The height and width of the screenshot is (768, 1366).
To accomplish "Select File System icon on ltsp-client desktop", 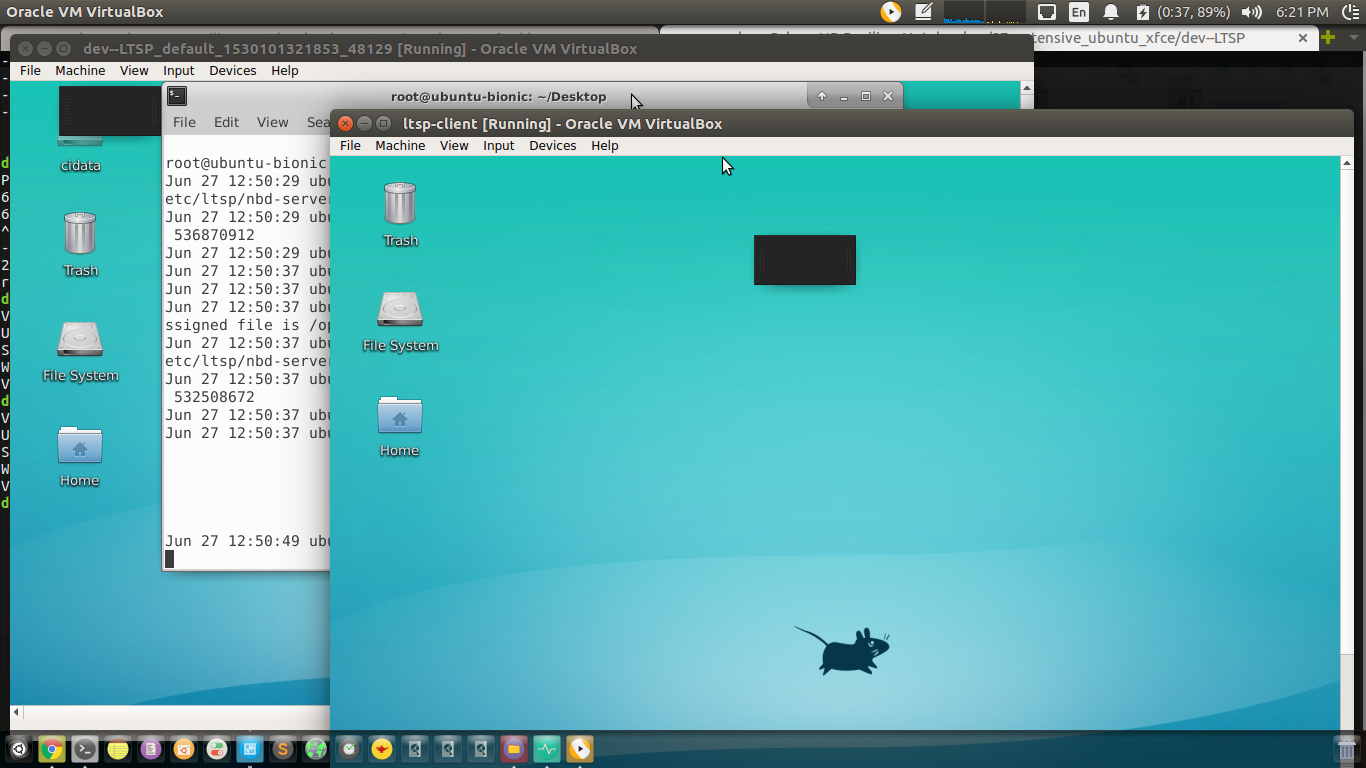I will [x=400, y=320].
